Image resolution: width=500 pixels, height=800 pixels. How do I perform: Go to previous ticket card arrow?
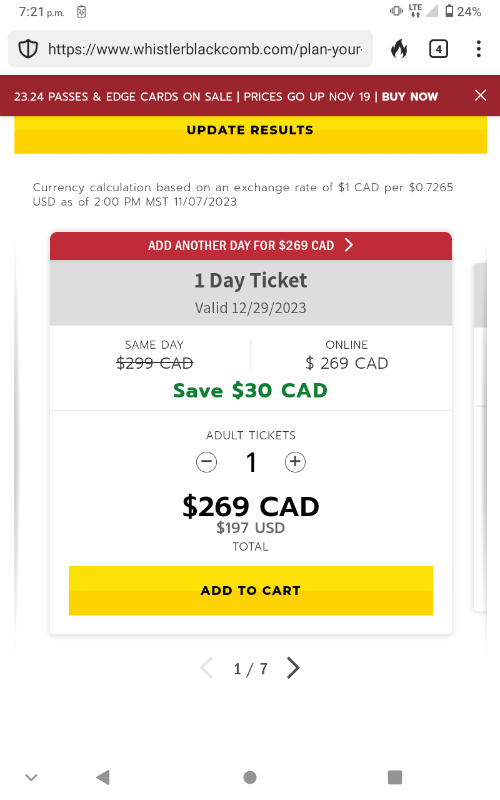[207, 668]
